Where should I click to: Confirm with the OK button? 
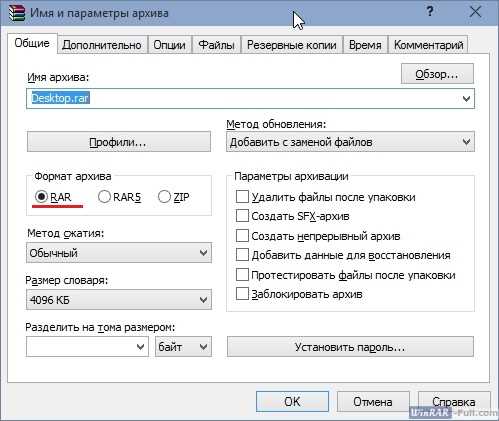[x=292, y=402]
